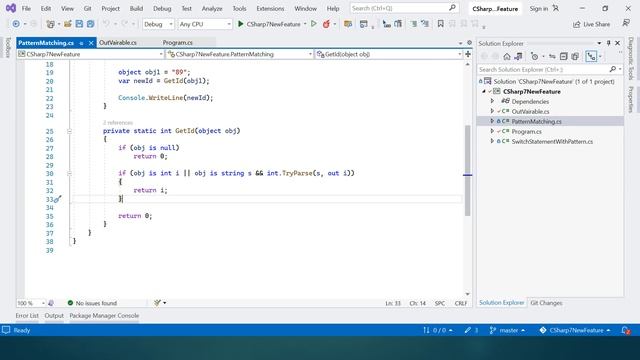The height and width of the screenshot is (360, 640).
Task: Click the Solution Explorer search magnifier icon
Action: click(613, 69)
